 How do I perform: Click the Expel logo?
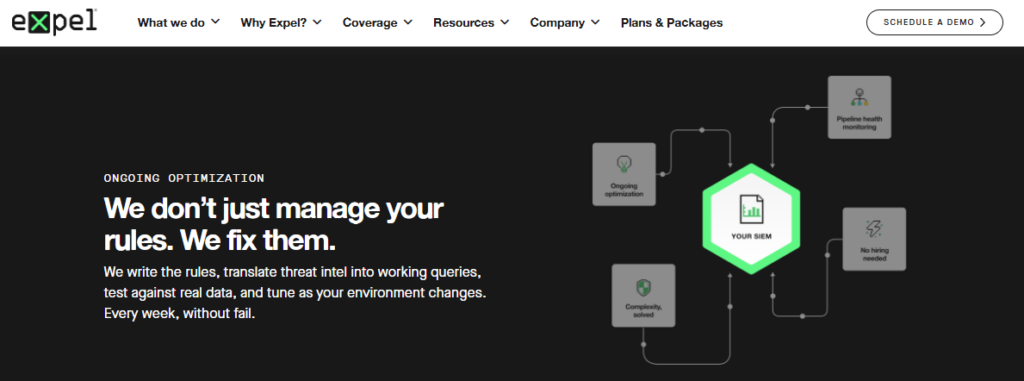tap(54, 22)
